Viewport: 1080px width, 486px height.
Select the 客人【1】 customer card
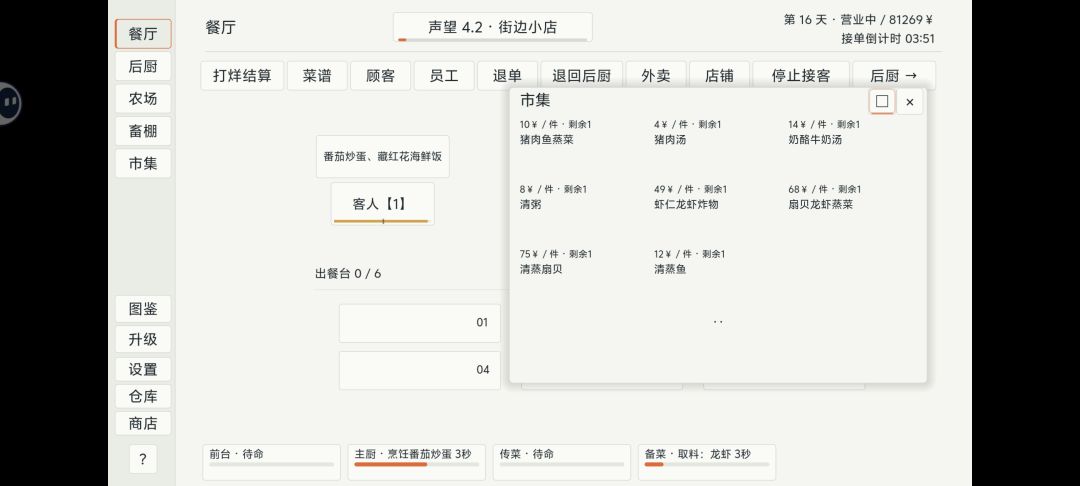pos(382,204)
